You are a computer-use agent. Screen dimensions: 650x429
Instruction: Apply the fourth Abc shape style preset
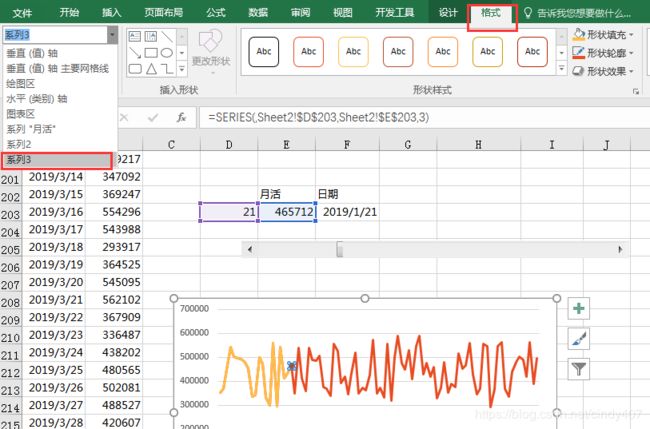(398, 52)
